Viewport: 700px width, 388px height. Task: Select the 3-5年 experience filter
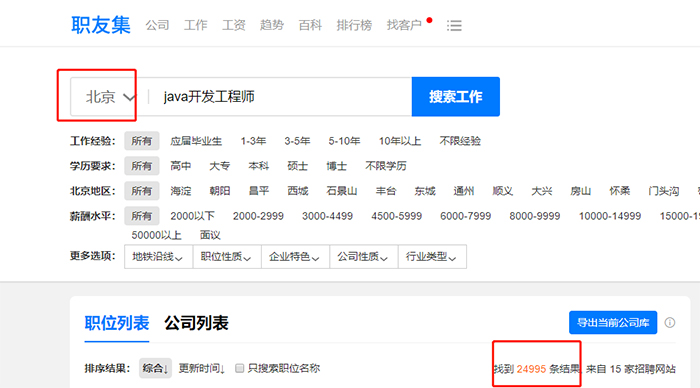(x=297, y=141)
